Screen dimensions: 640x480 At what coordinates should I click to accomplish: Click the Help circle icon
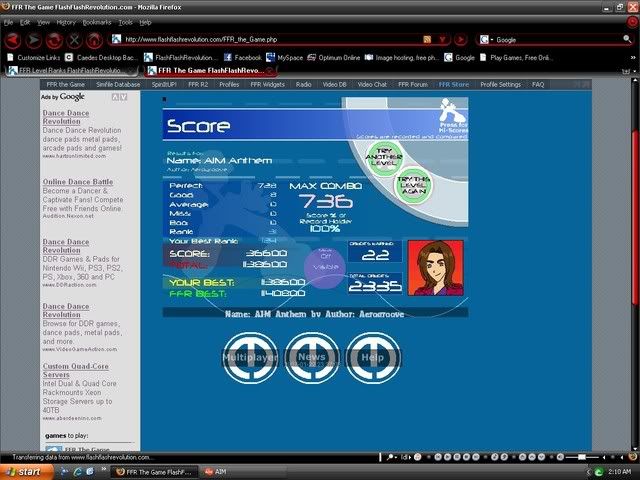coord(372,357)
